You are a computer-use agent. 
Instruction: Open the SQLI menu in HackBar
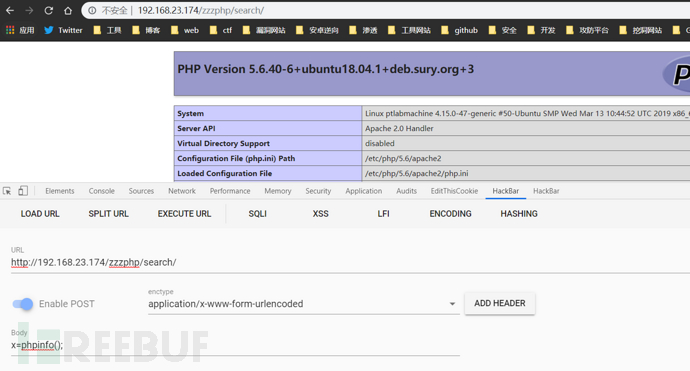tap(257, 214)
